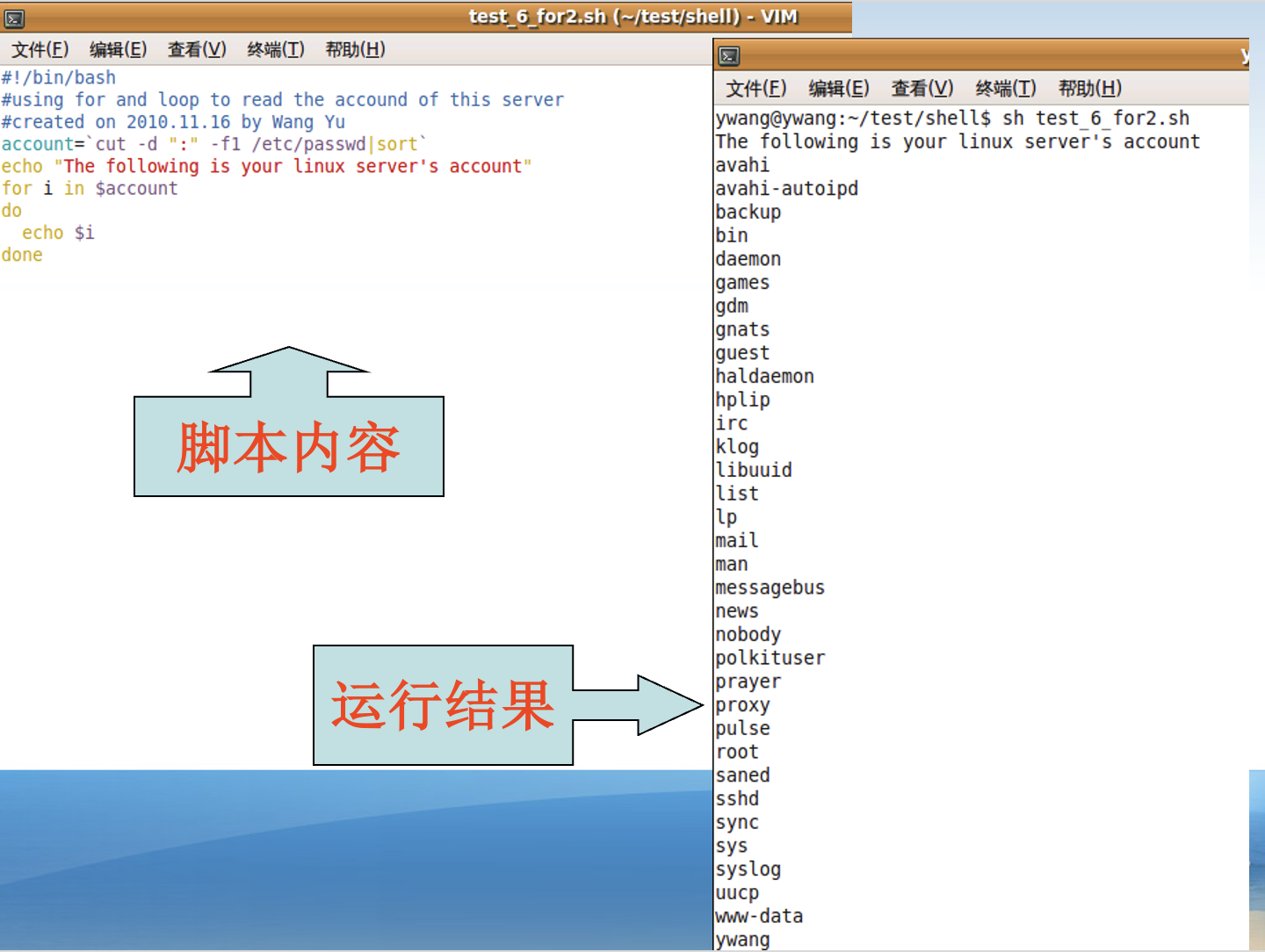This screenshot has width=1265, height=952.
Task: Click the 'polkituser' output line
Action: (770, 658)
